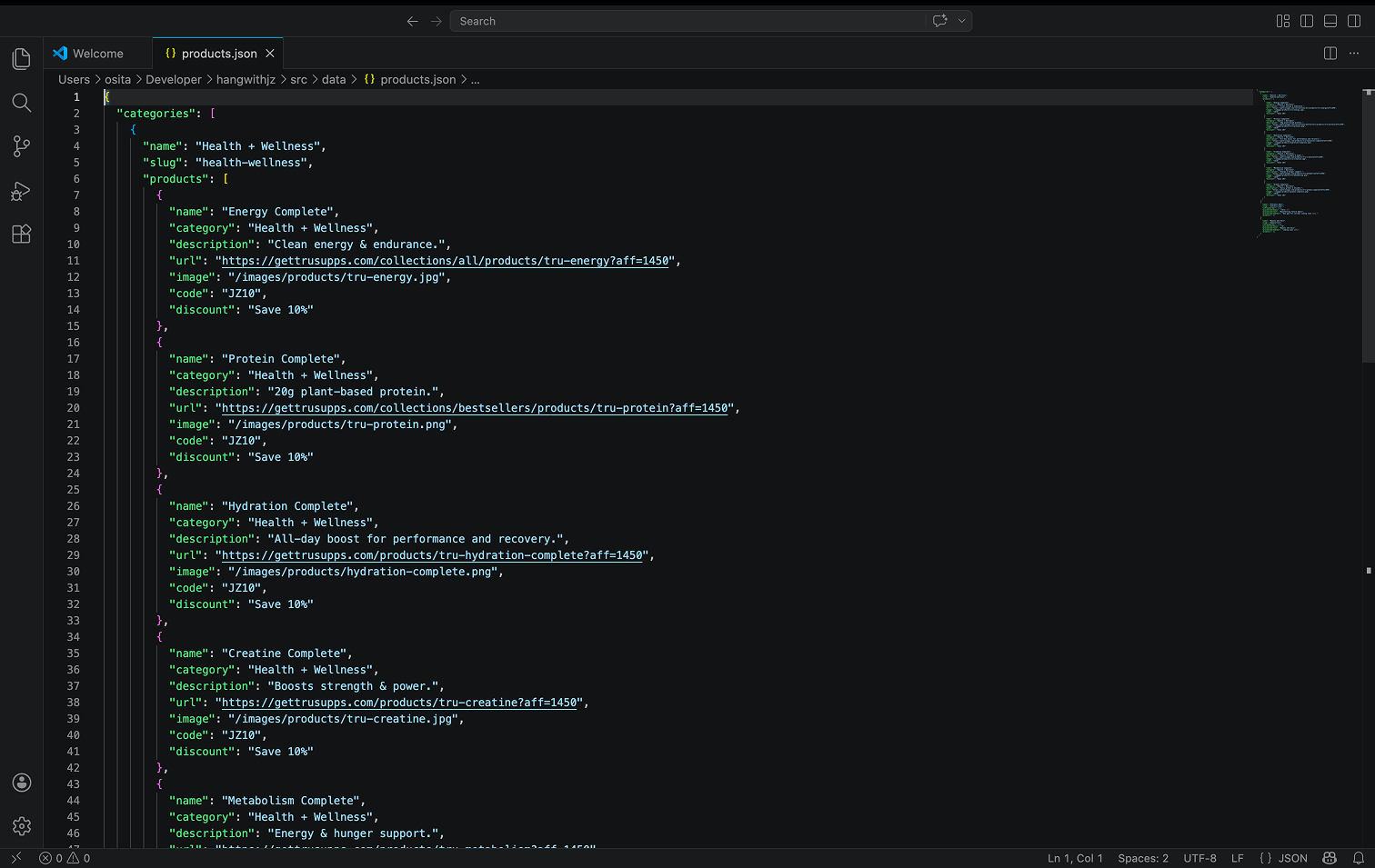Open the editor More Actions menu
Image resolution: width=1375 pixels, height=868 pixels.
pos(1353,53)
